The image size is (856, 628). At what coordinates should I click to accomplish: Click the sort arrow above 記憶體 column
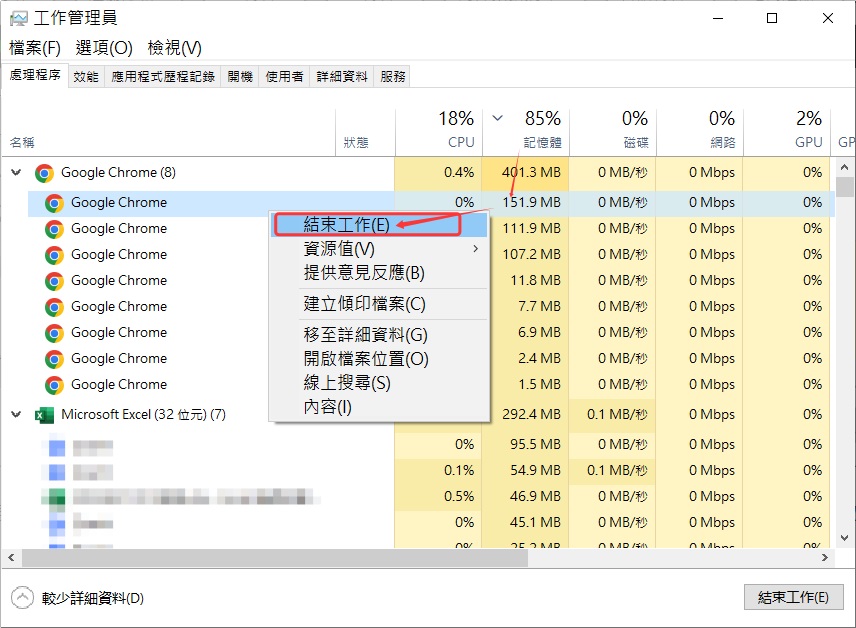click(497, 117)
